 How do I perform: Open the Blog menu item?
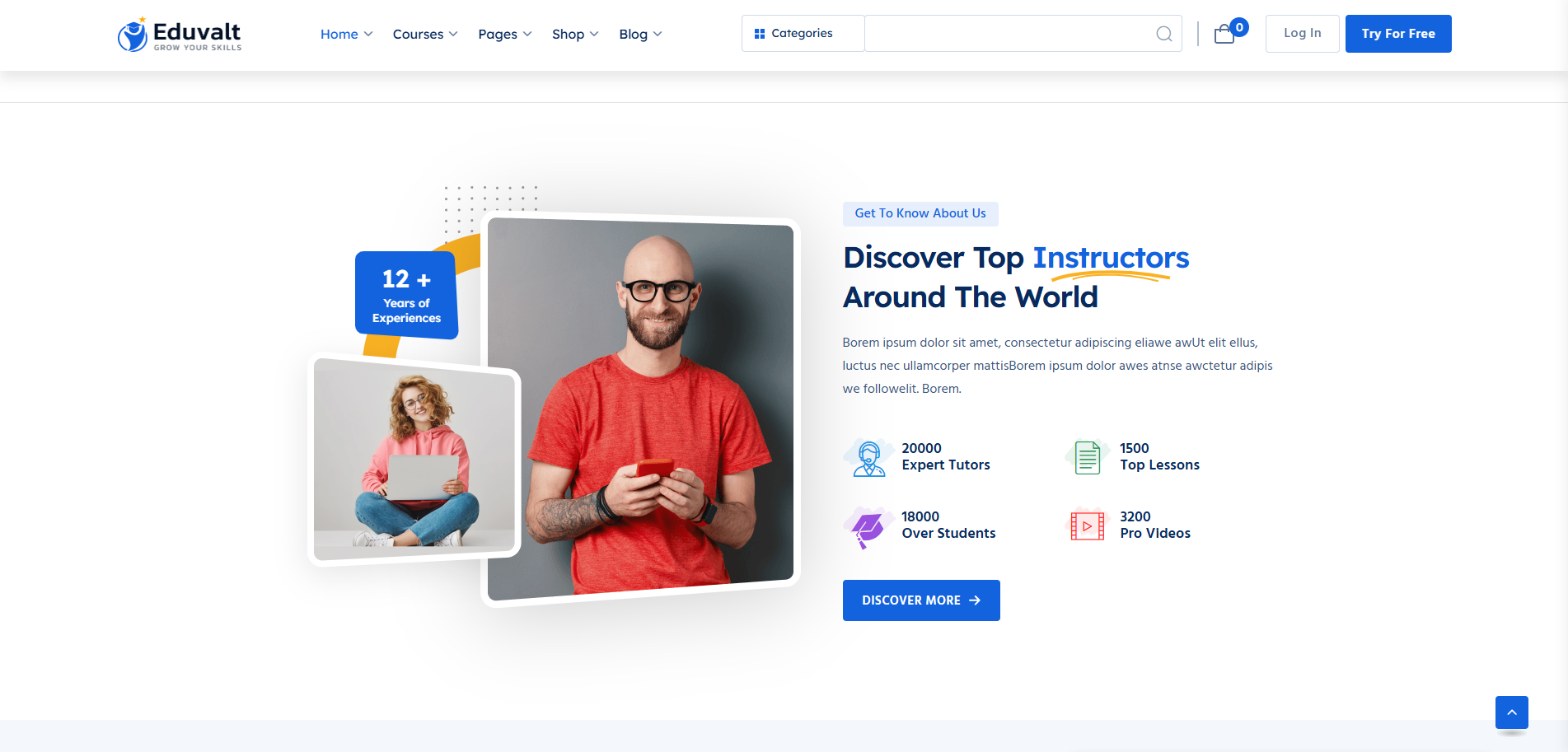634,34
